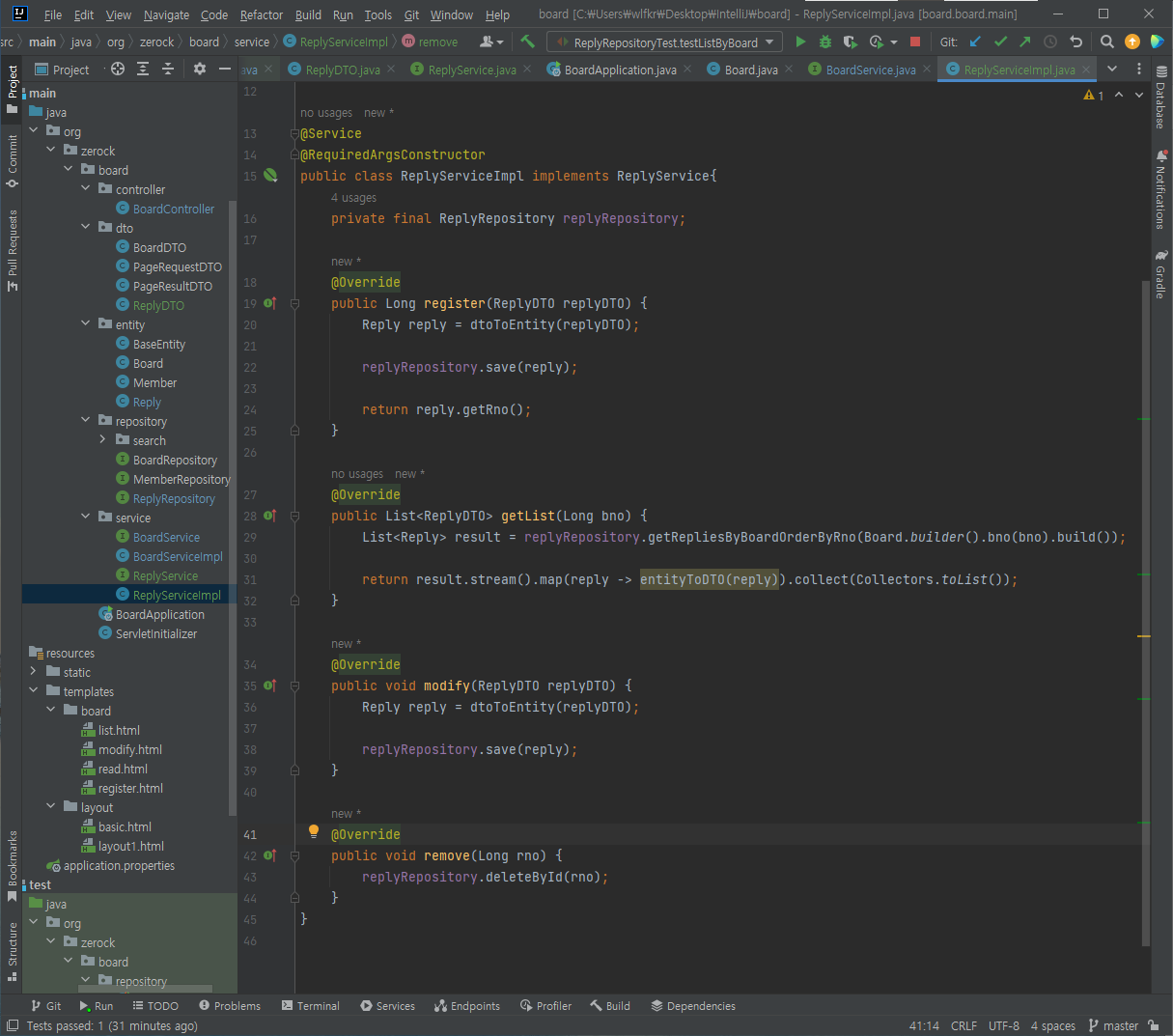Collapse the controller package in tree
Image resolution: width=1173 pixels, height=1036 pixels.
click(x=86, y=189)
